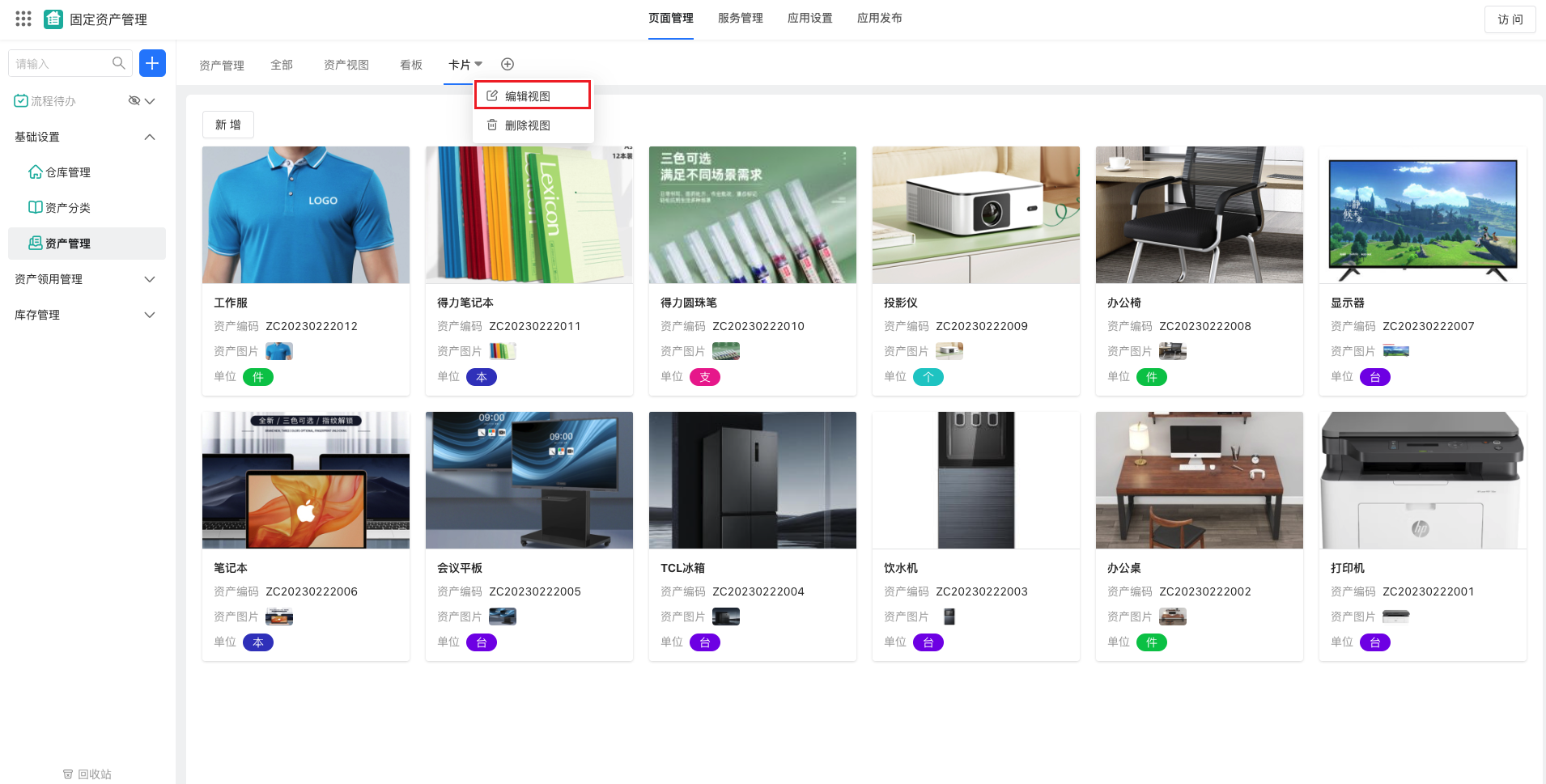Click the add view plus-circle icon
1546x784 pixels.
pyautogui.click(x=508, y=64)
